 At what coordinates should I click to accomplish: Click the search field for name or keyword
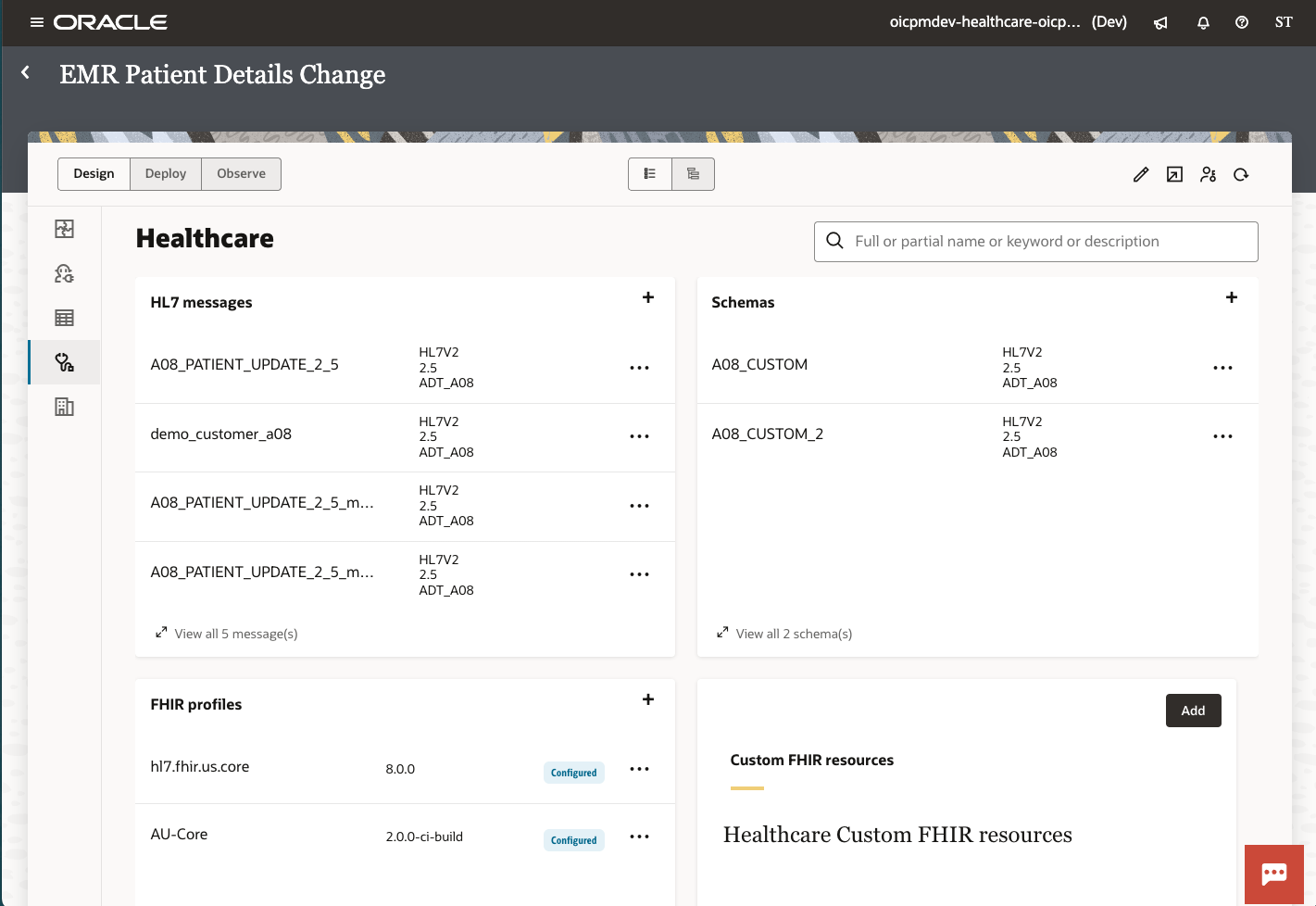coord(1035,241)
